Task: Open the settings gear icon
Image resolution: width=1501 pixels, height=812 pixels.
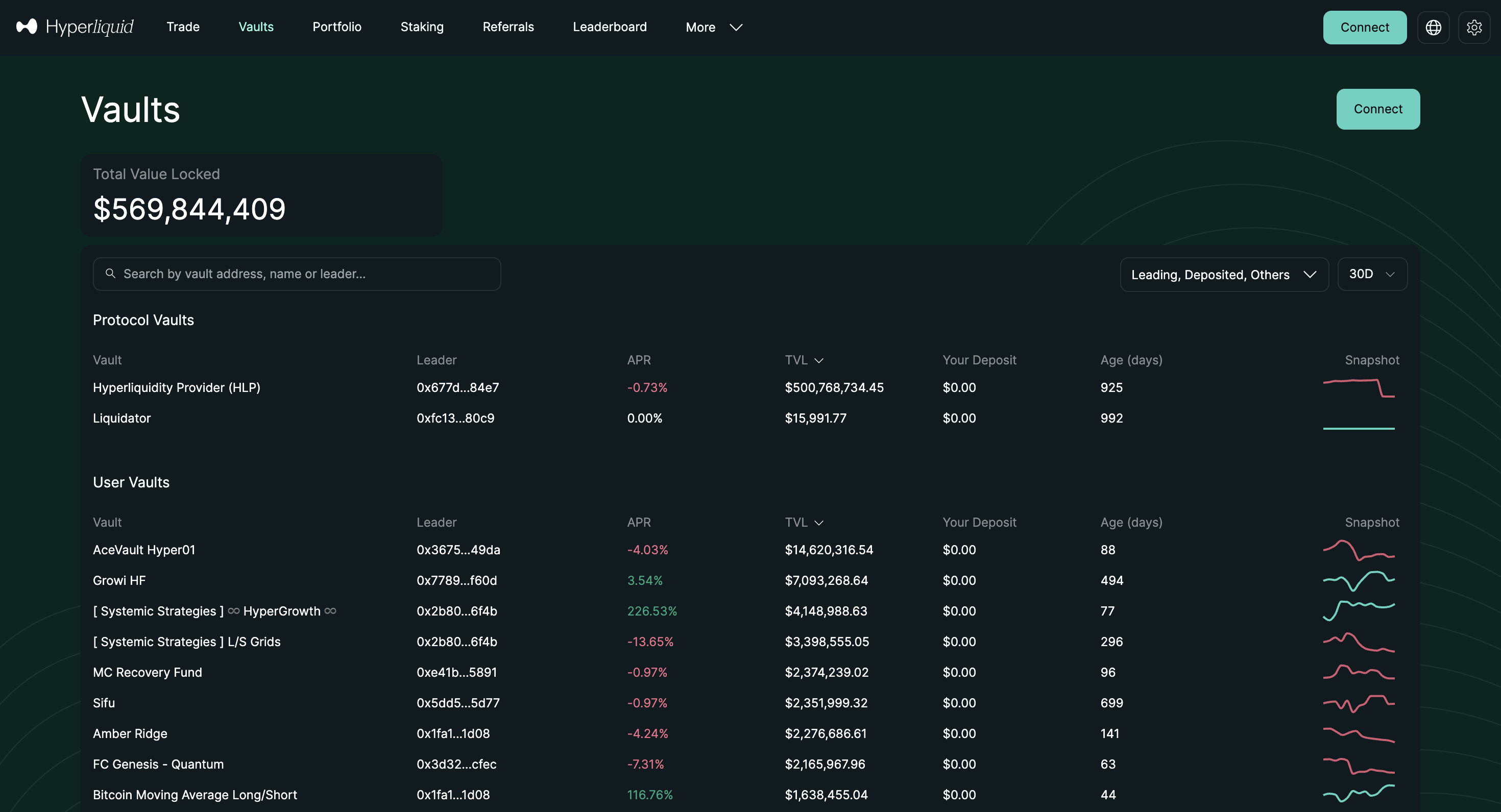Action: click(1473, 28)
